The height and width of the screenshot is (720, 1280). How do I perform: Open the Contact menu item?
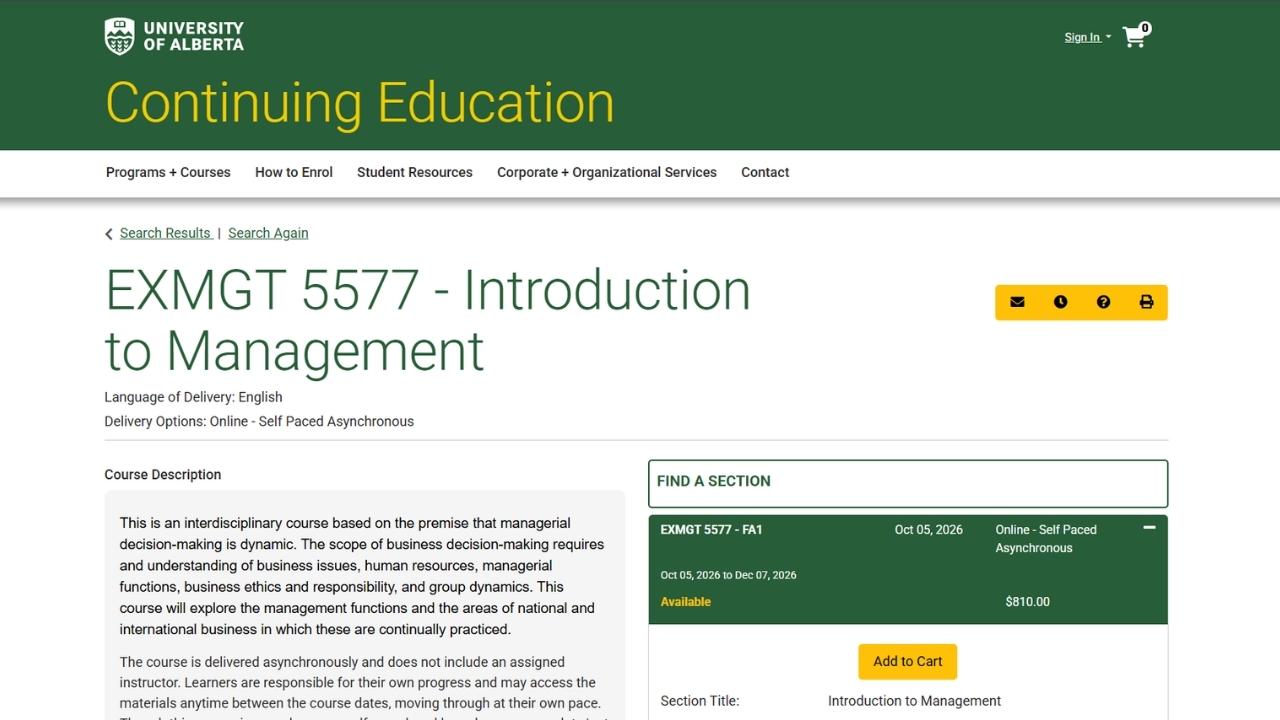765,172
